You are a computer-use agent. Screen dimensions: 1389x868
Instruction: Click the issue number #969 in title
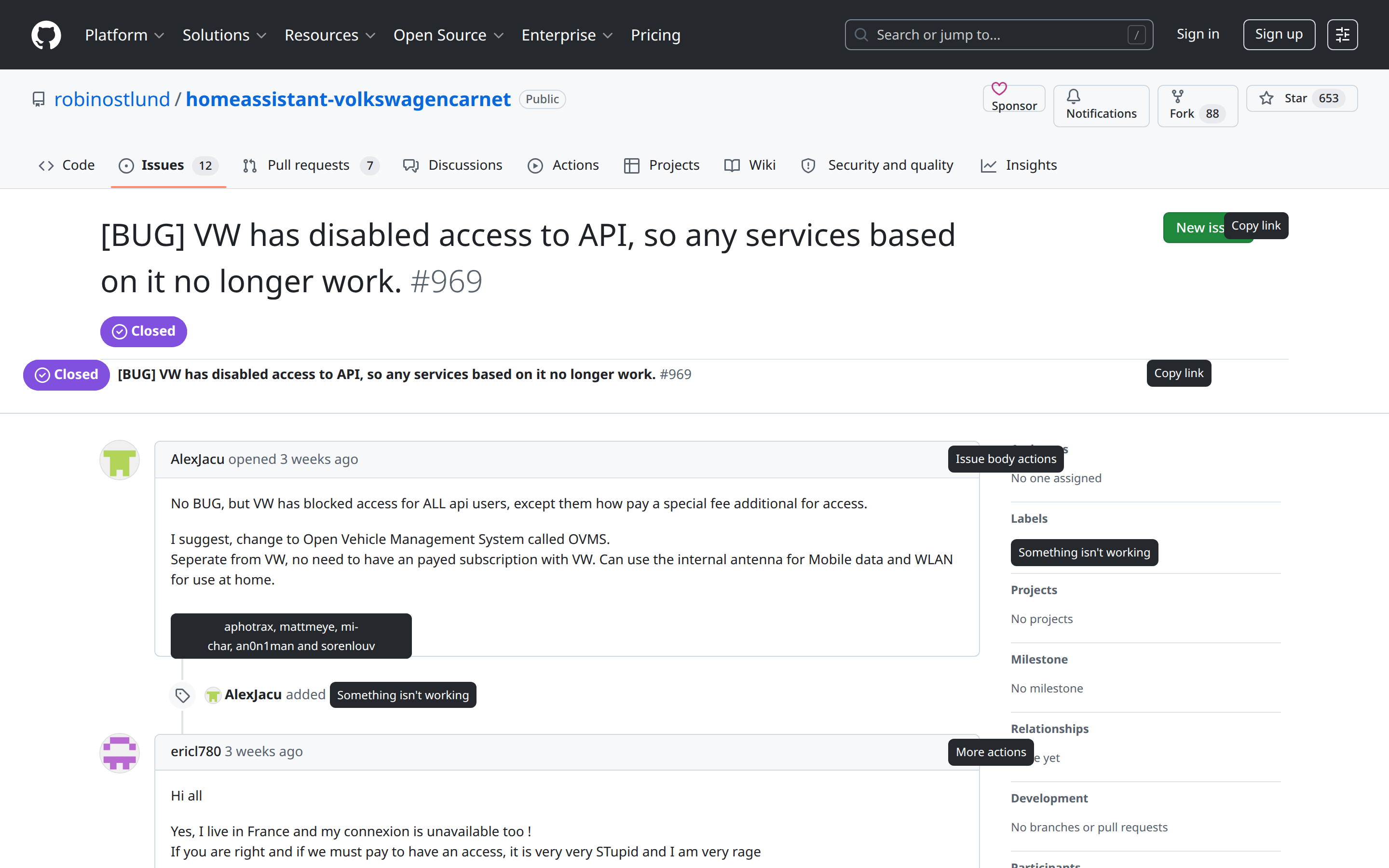[x=447, y=281]
